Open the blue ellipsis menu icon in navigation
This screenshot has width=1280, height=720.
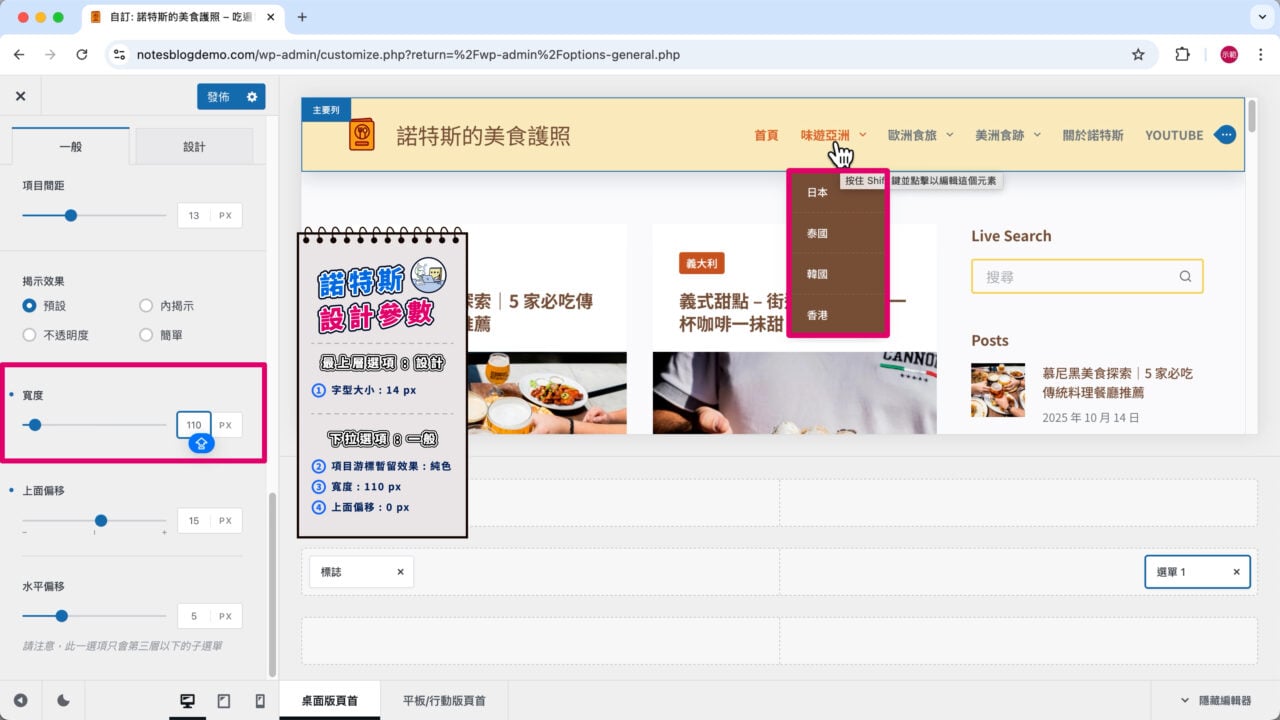(1225, 133)
